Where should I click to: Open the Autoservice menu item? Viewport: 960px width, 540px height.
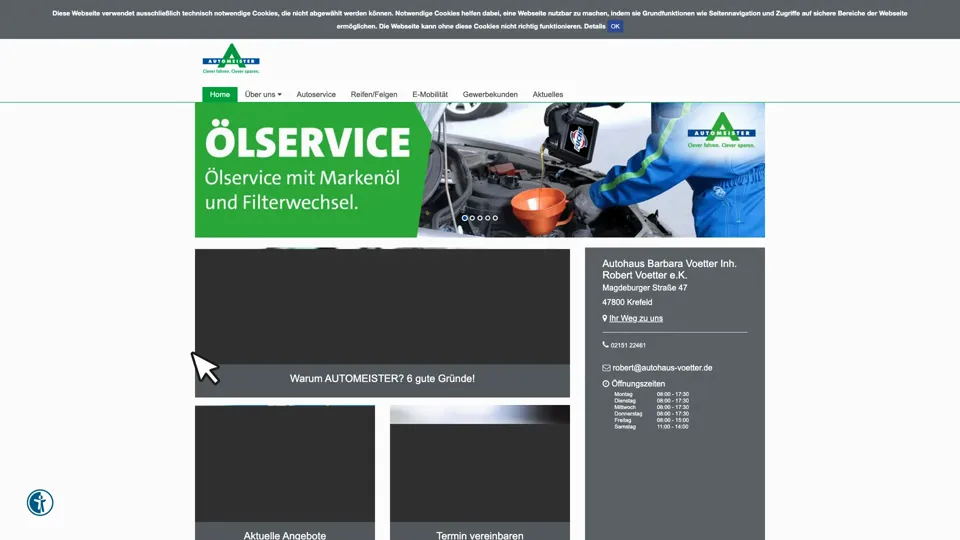point(316,94)
